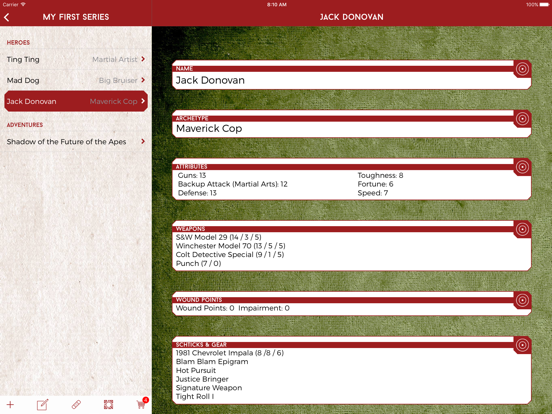Viewport: 552px width, 414px height.
Task: Select Hot Pursuit schtick
Action: tap(196, 371)
